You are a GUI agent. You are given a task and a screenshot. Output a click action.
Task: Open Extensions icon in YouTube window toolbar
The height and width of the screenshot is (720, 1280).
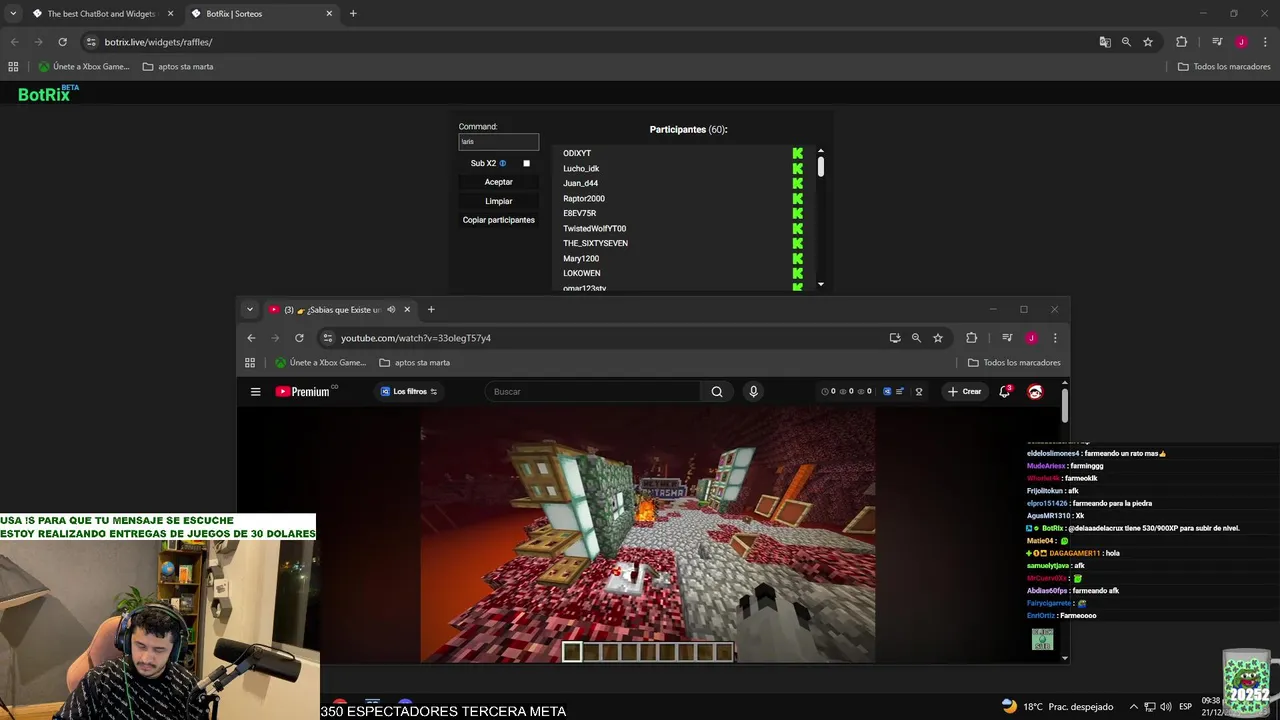click(x=971, y=338)
